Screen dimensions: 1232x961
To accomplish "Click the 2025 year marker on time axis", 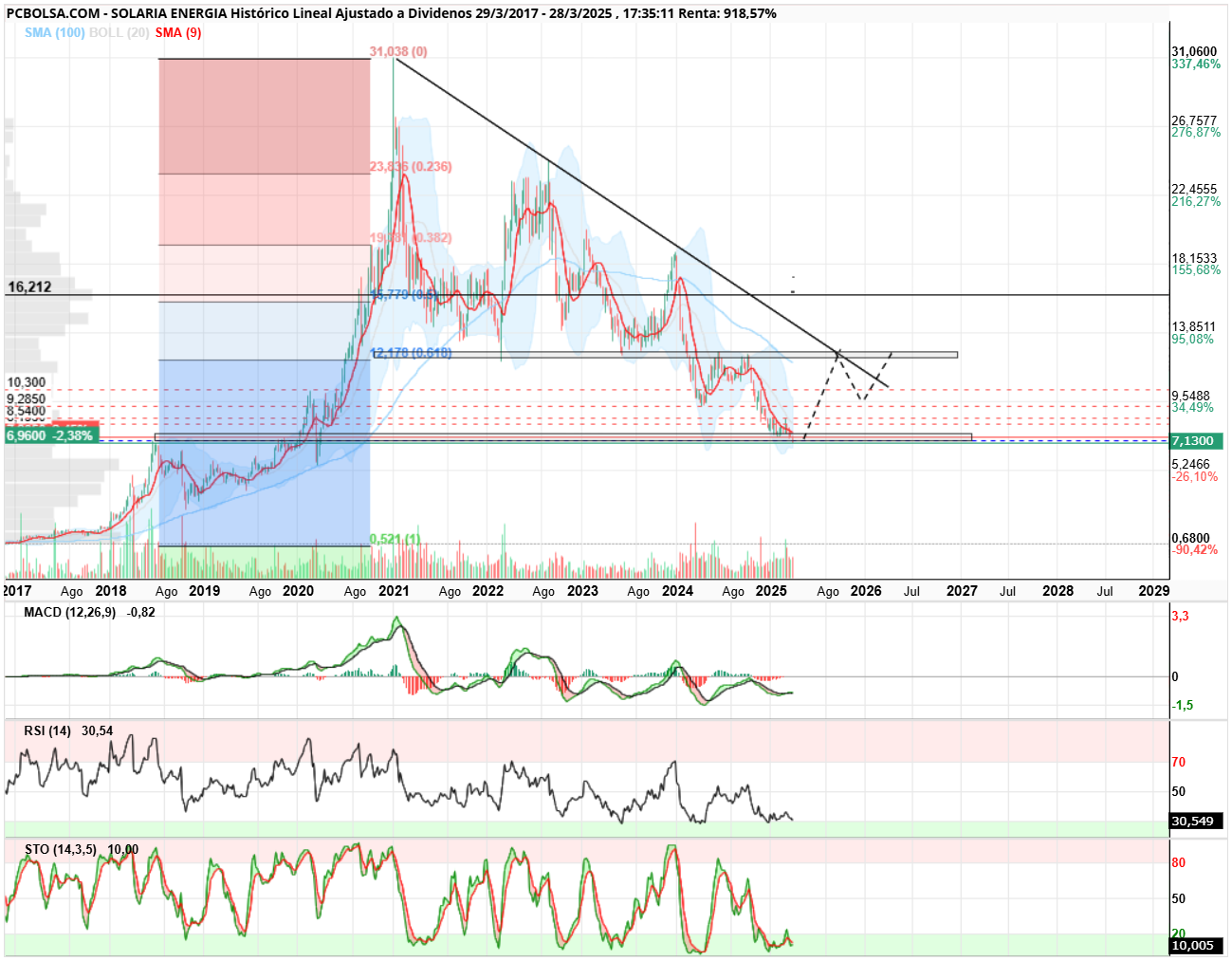I will pyautogui.click(x=771, y=590).
